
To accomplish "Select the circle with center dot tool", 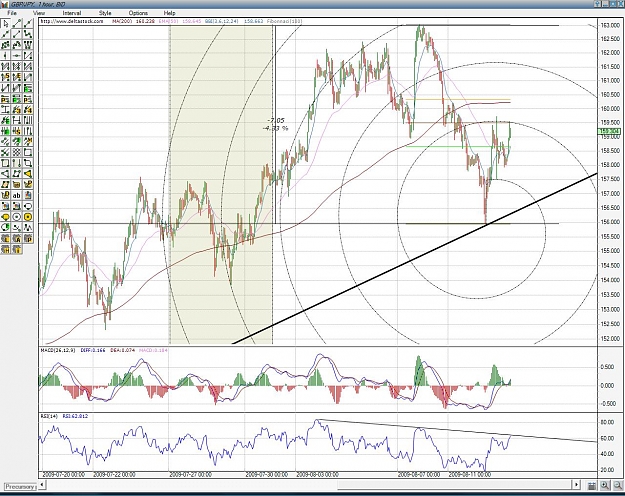I will click(x=16, y=217).
